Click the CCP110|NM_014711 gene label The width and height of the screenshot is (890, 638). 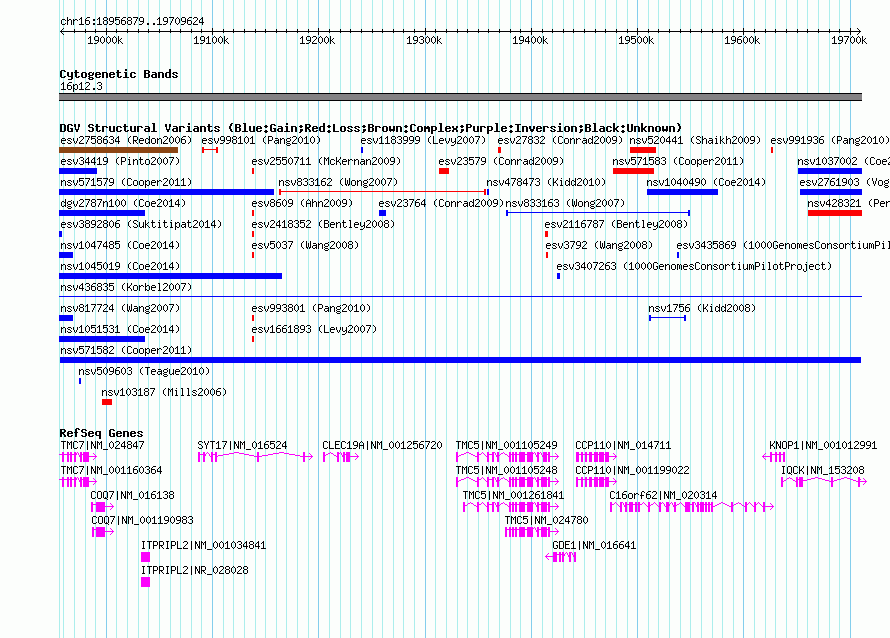point(623,446)
